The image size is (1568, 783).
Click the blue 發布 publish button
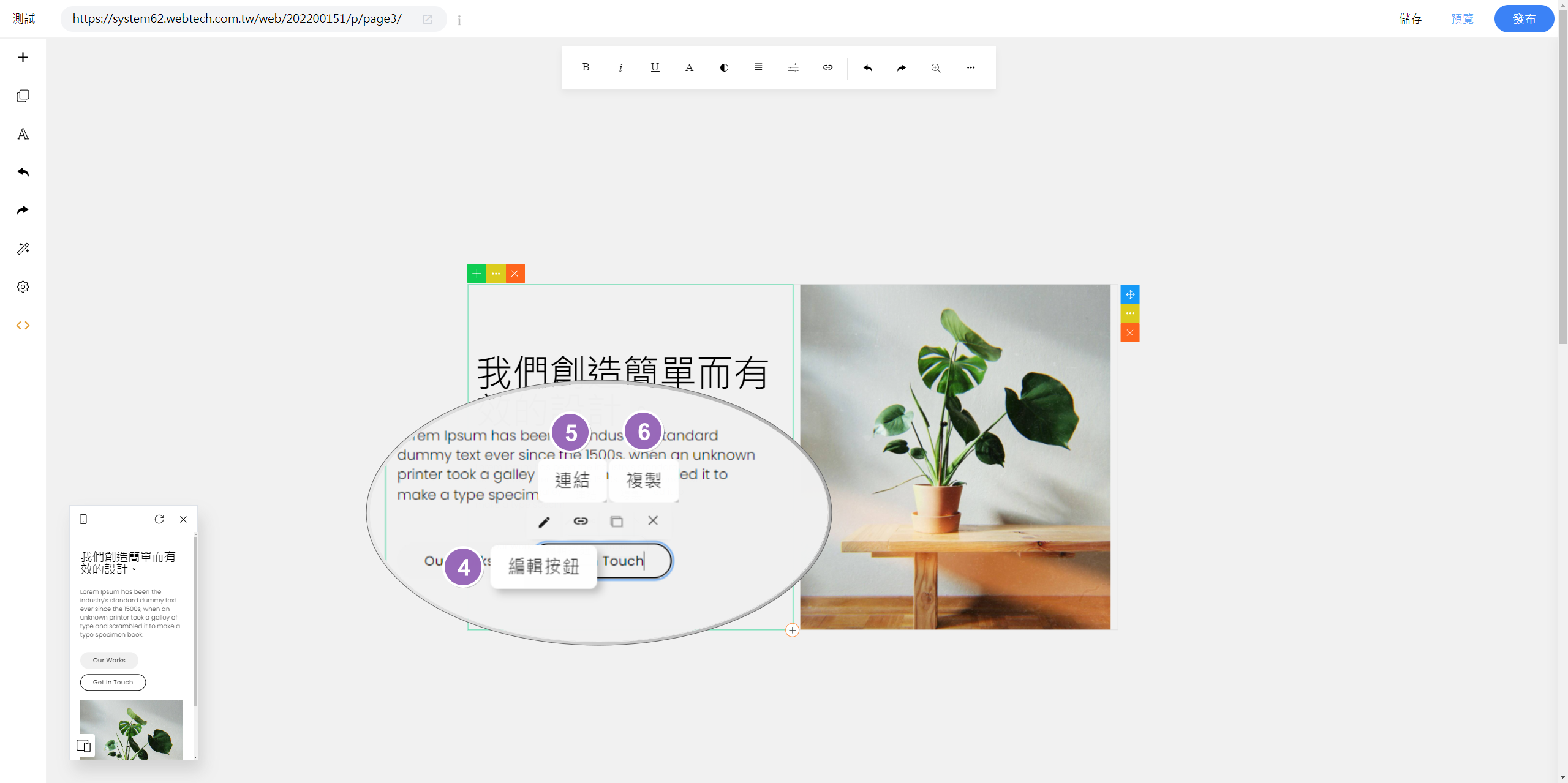click(x=1523, y=19)
